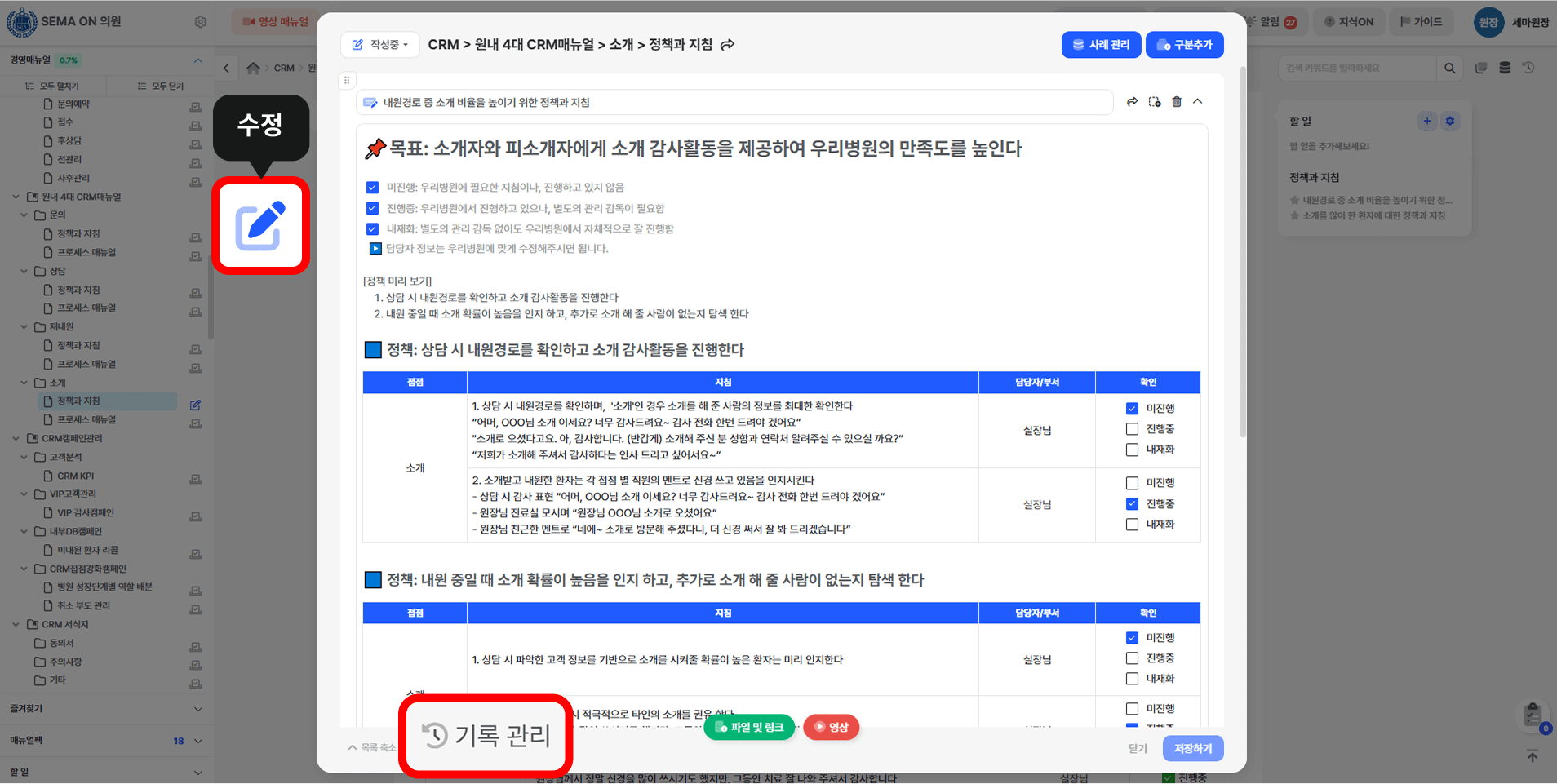Click the scroll-to-top arrow icon at bottom right
This screenshot has width=1557, height=784.
tap(1533, 756)
